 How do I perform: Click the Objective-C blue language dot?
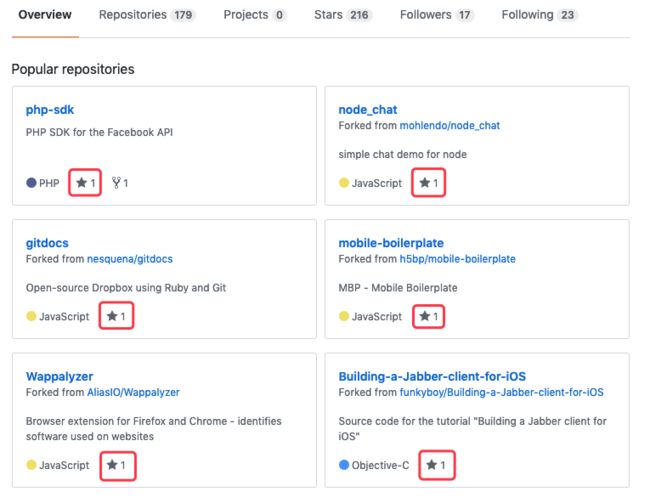pos(344,465)
